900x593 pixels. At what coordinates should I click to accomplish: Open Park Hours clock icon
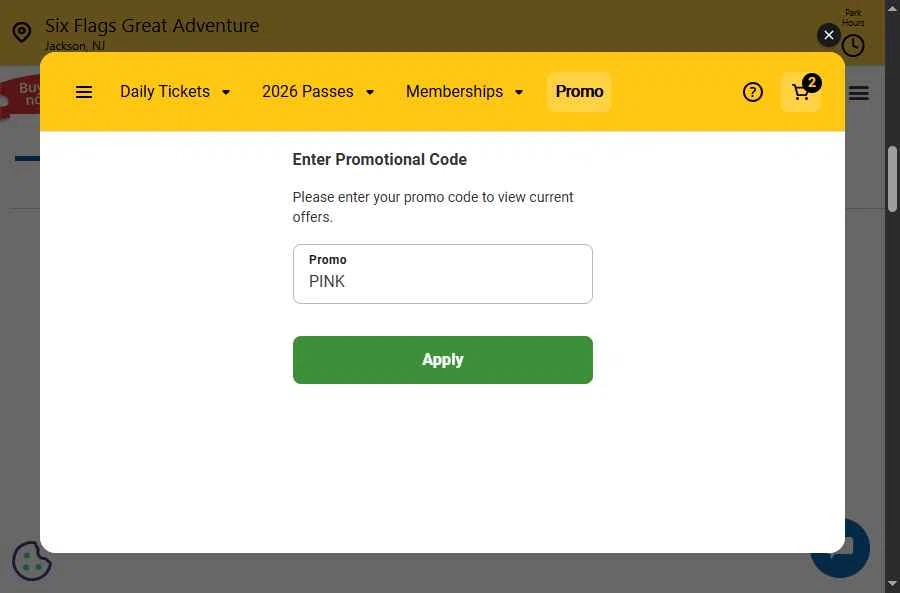(853, 45)
